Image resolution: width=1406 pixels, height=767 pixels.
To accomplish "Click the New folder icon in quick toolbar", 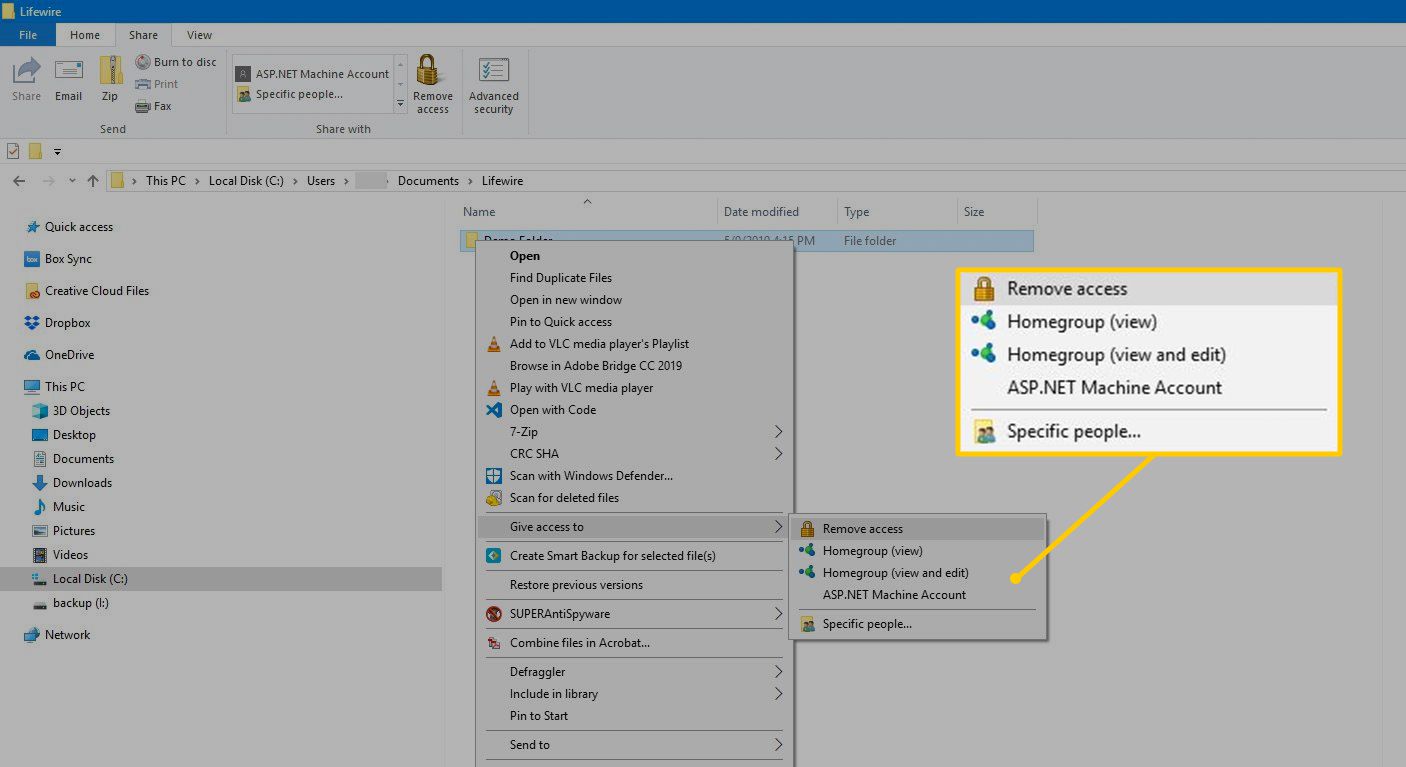I will (35, 151).
